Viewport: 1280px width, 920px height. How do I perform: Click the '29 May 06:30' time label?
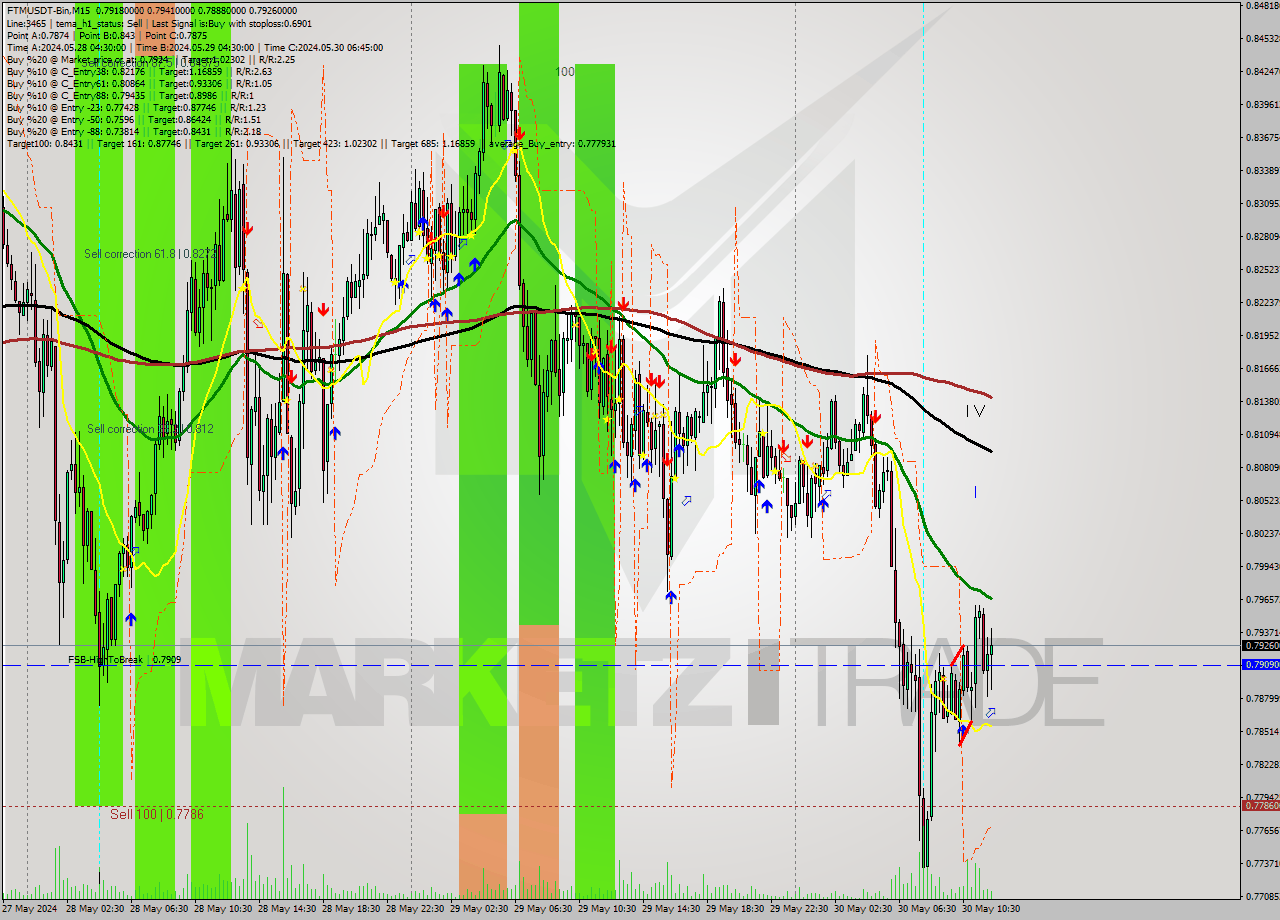pos(543,909)
